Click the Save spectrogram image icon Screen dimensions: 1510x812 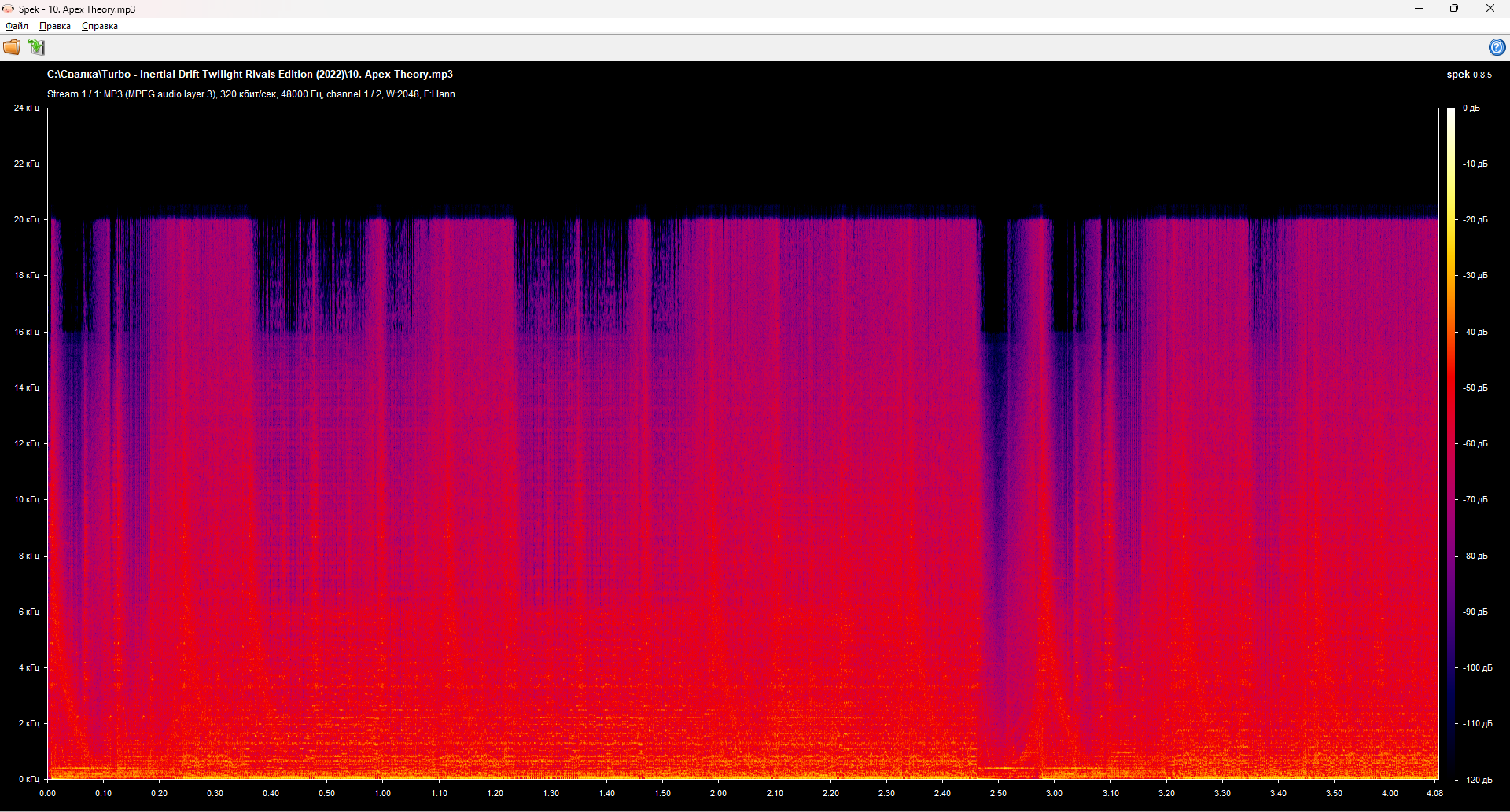(36, 47)
